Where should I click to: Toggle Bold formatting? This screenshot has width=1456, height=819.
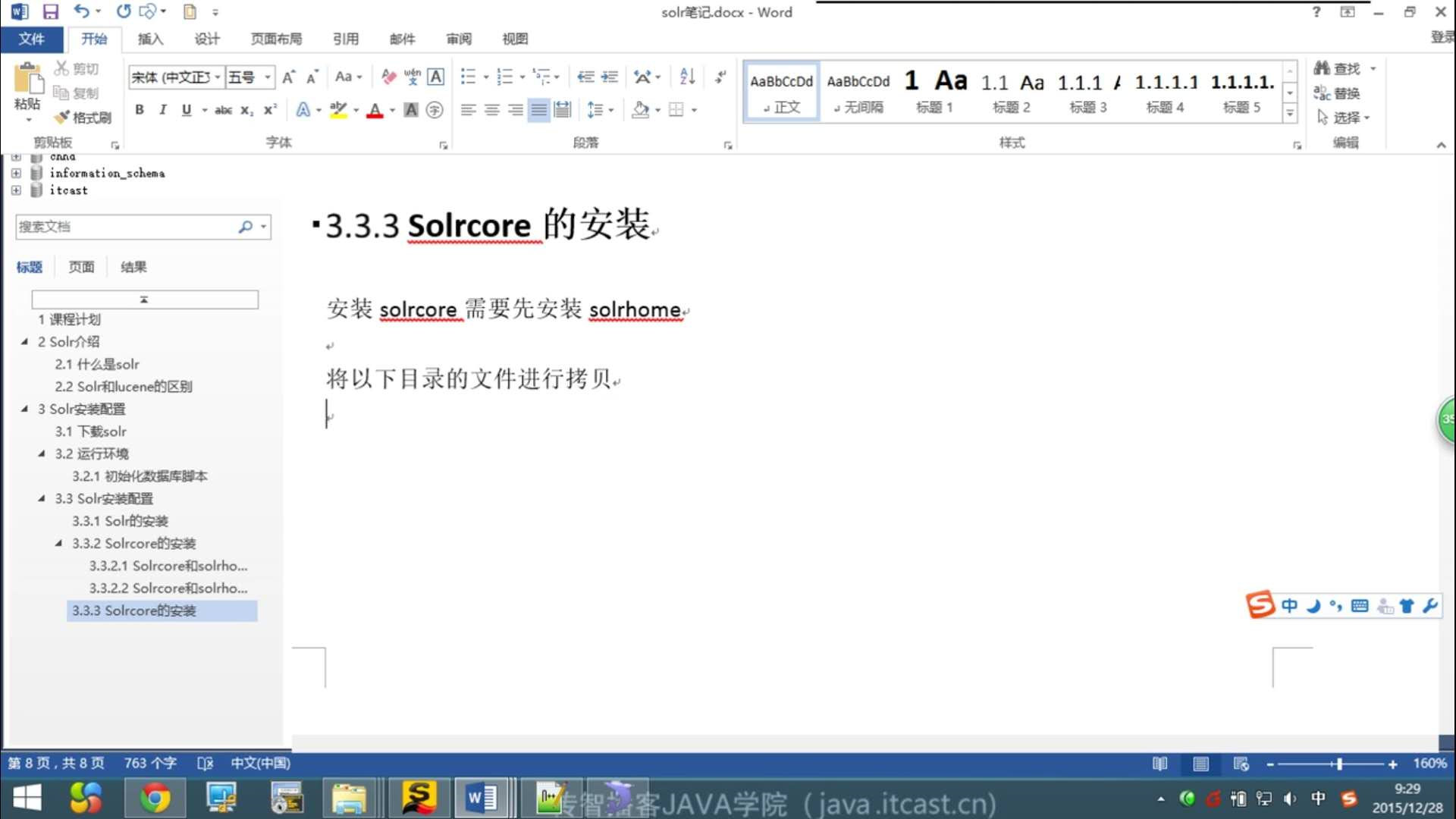140,111
